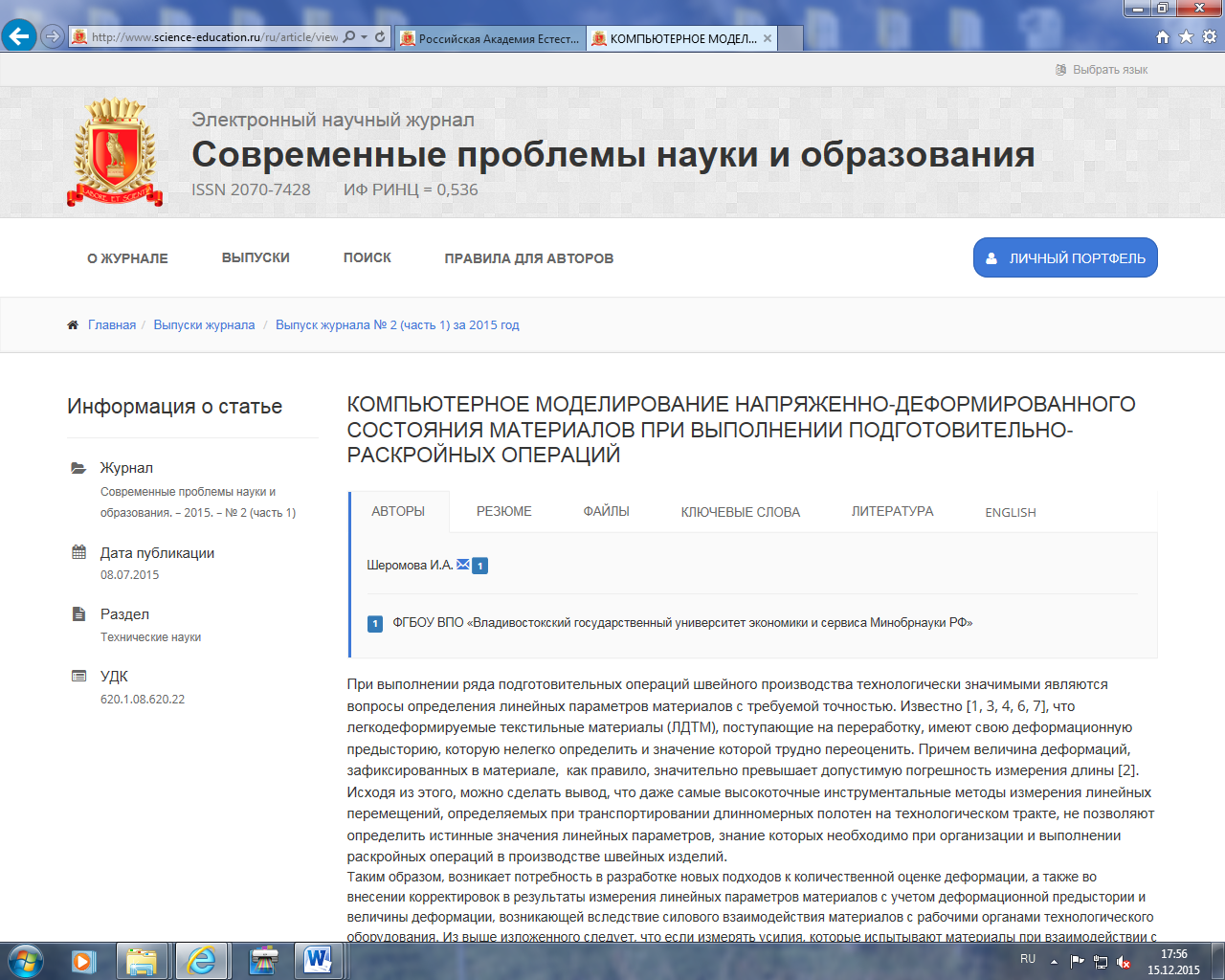The image size is (1225, 980).
Task: Click the ЛИЧНЫЙ ПОРТФЕЛЬ button
Action: point(1065,258)
